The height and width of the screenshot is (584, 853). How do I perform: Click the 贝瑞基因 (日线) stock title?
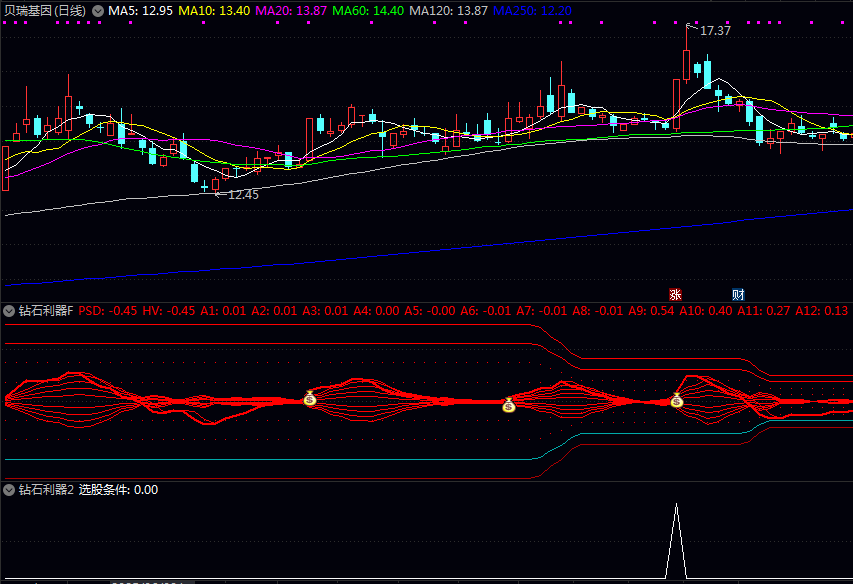(45, 10)
